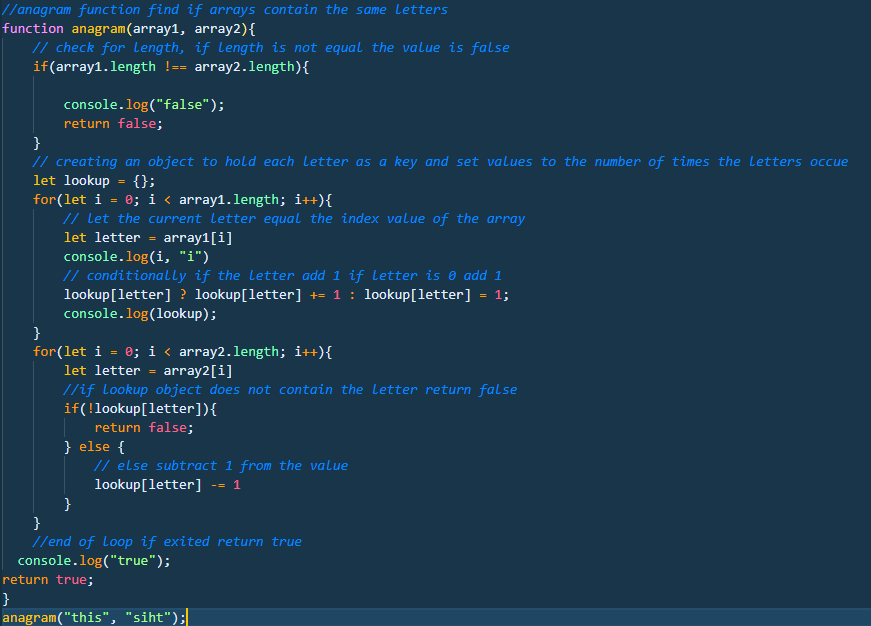The width and height of the screenshot is (871, 626).
Task: Click the '+=' operator in the ternary line
Action: (x=317, y=294)
